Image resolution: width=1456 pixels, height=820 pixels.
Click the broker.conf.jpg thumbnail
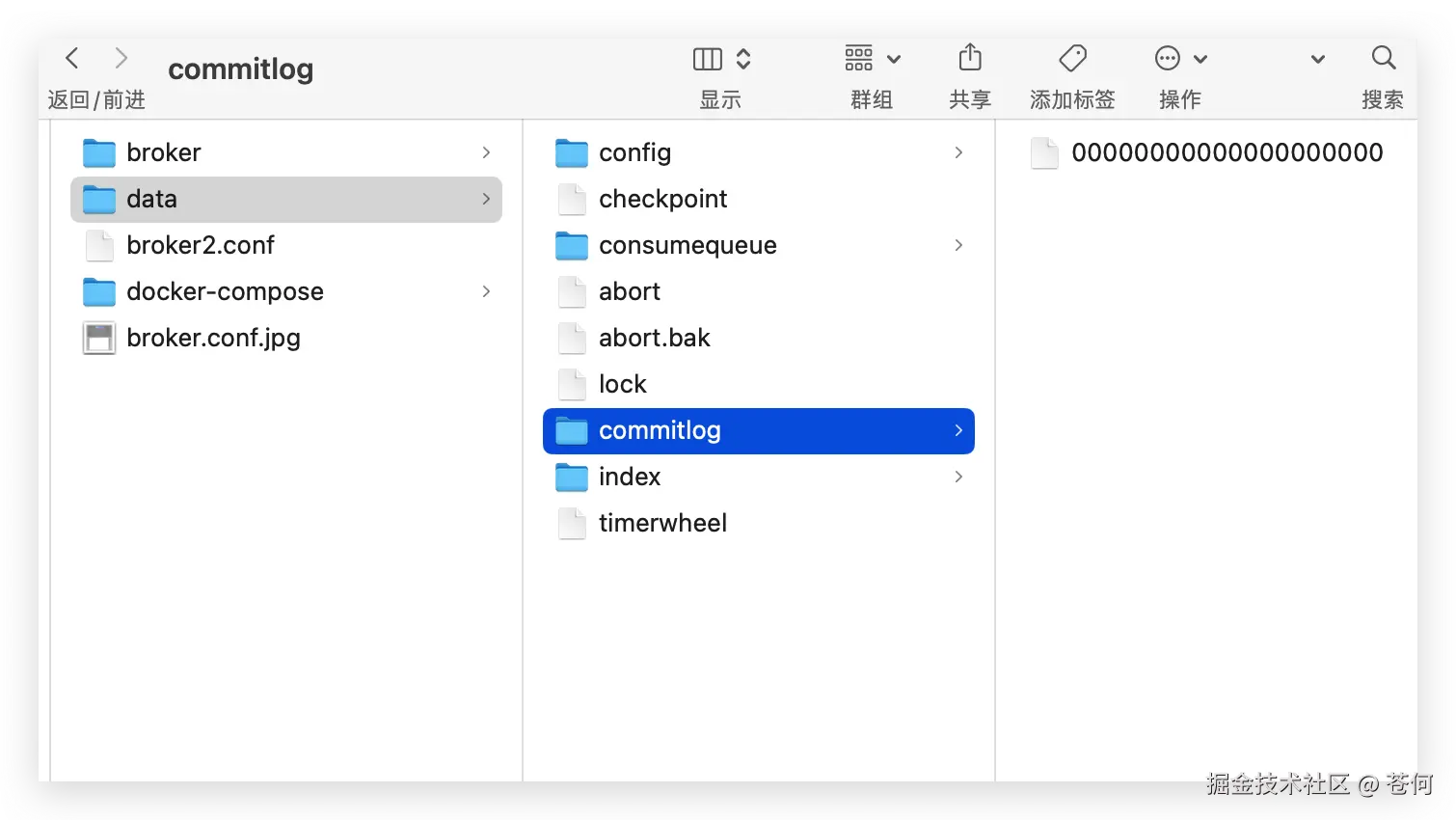[99, 338]
